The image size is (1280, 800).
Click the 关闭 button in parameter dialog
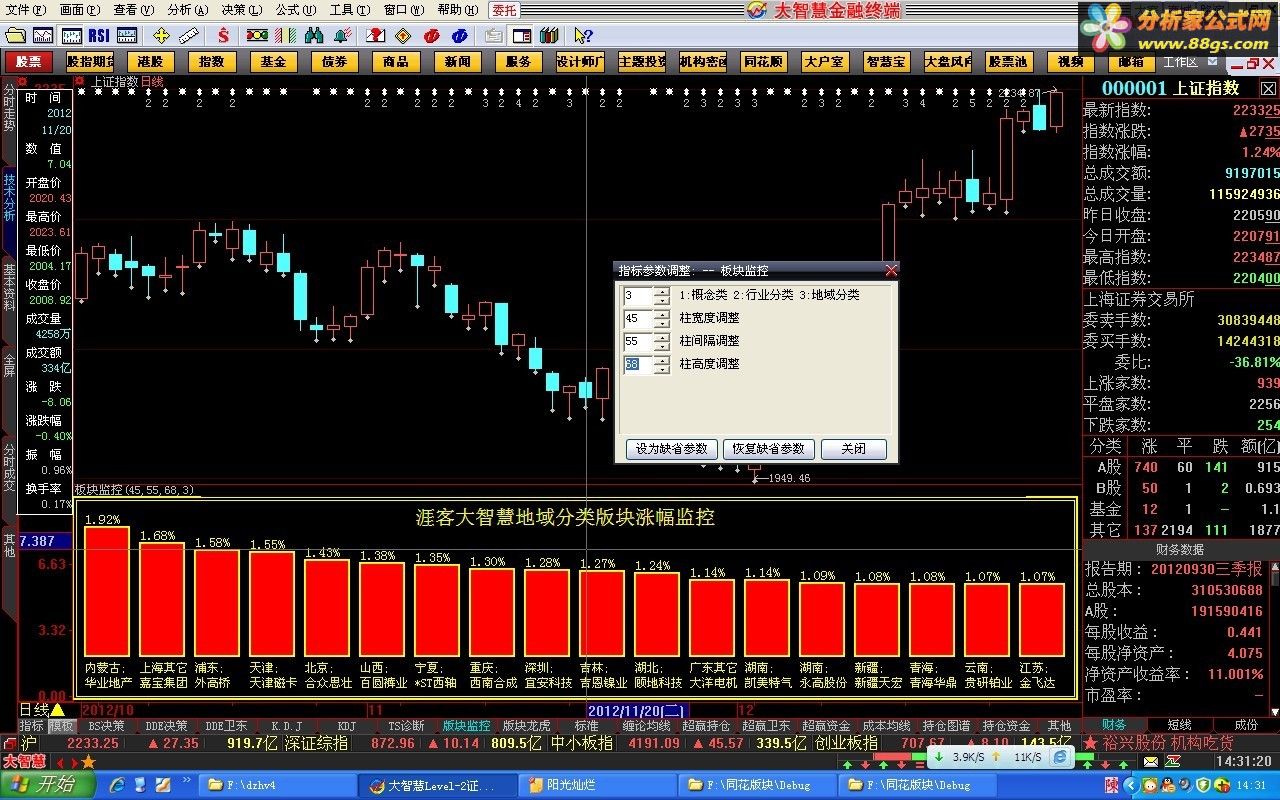(854, 449)
